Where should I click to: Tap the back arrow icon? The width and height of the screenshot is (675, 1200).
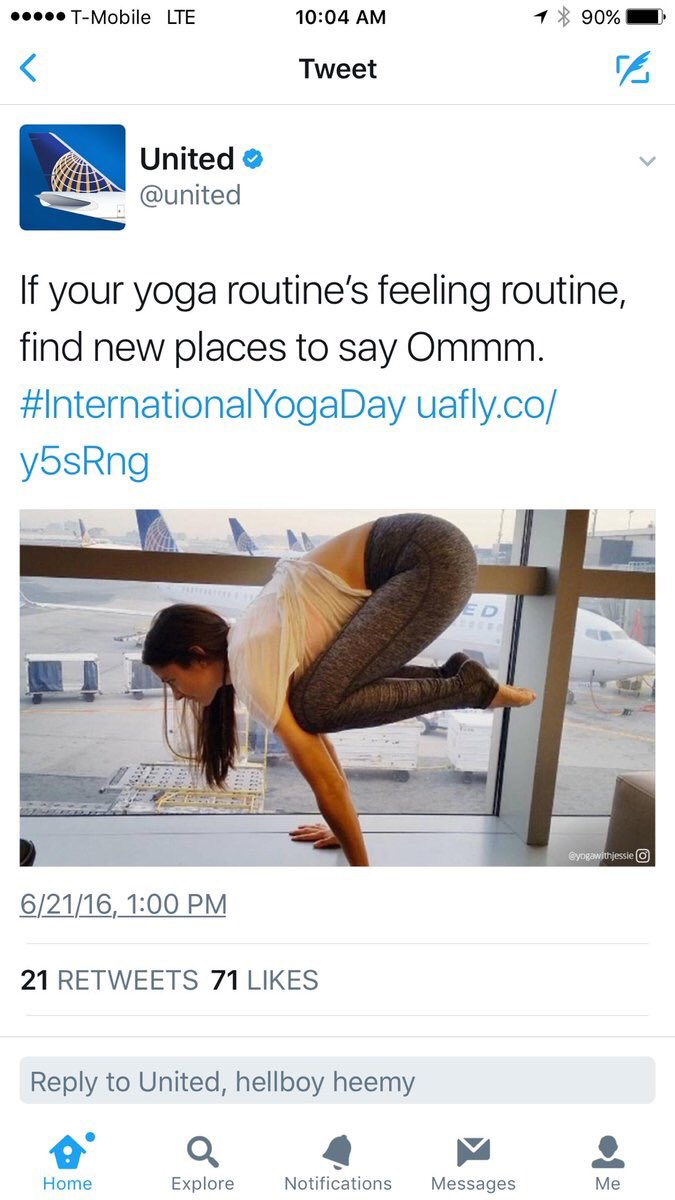coord(28,69)
